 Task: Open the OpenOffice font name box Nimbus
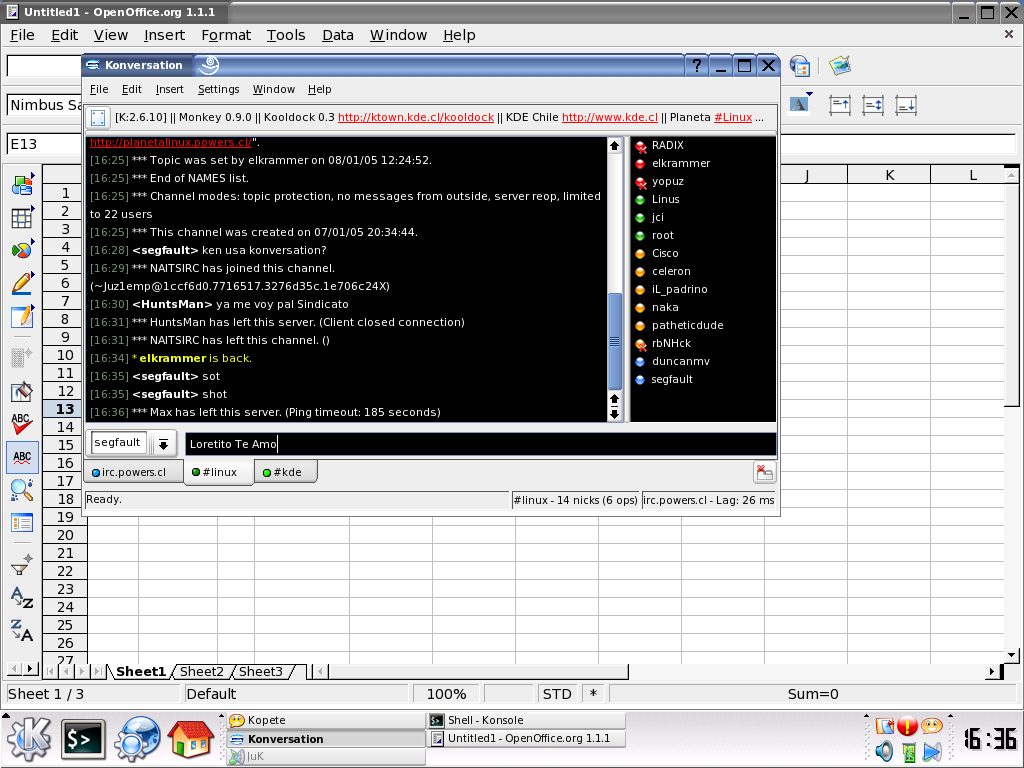tap(45, 105)
